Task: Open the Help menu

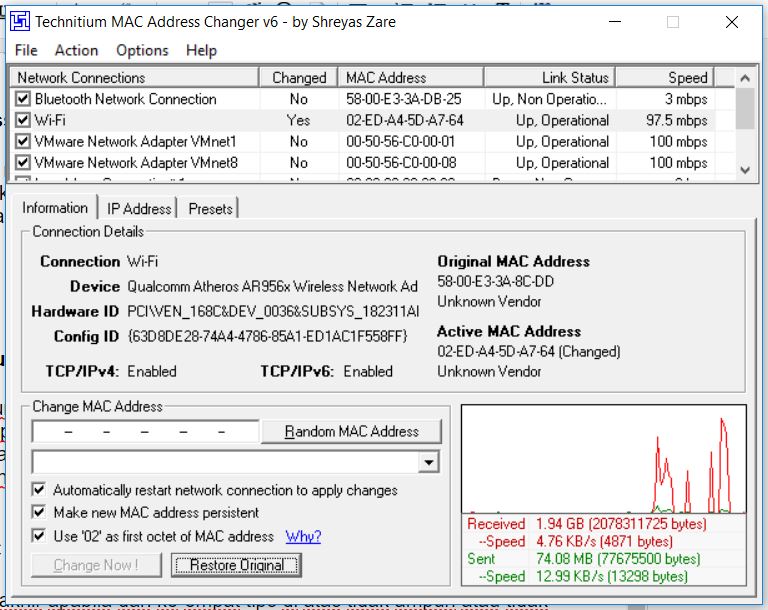Action: tap(201, 50)
